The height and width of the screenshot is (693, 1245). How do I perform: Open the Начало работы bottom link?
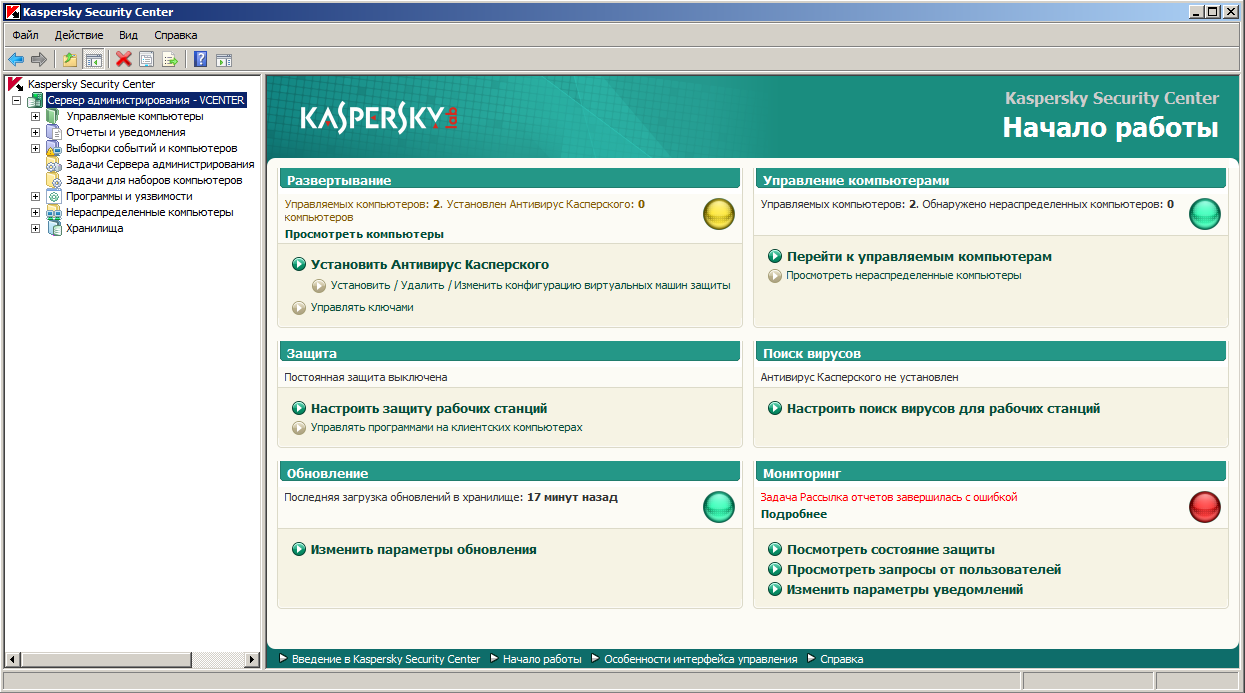tap(542, 659)
